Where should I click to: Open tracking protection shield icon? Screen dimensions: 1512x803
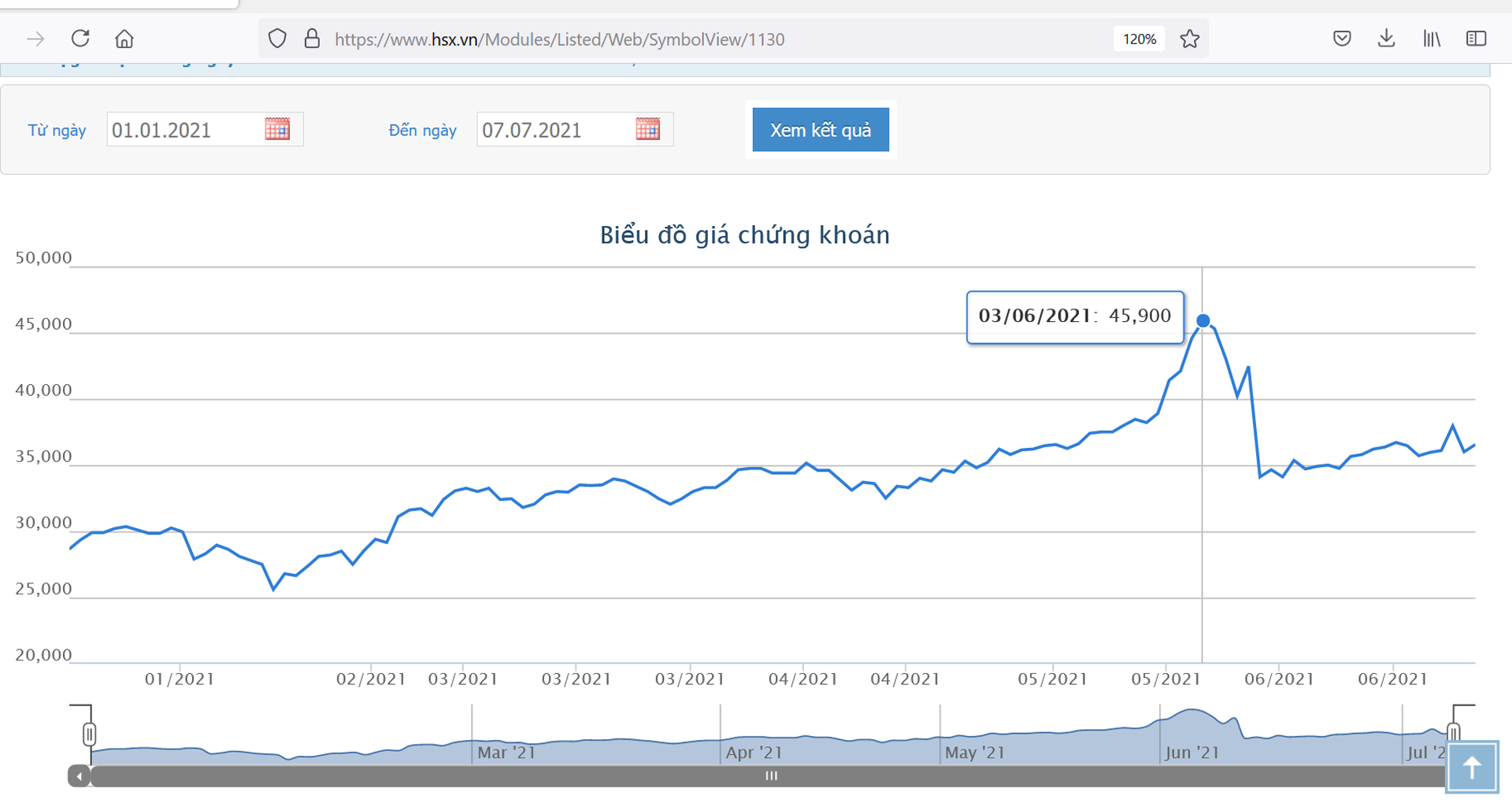[x=277, y=39]
